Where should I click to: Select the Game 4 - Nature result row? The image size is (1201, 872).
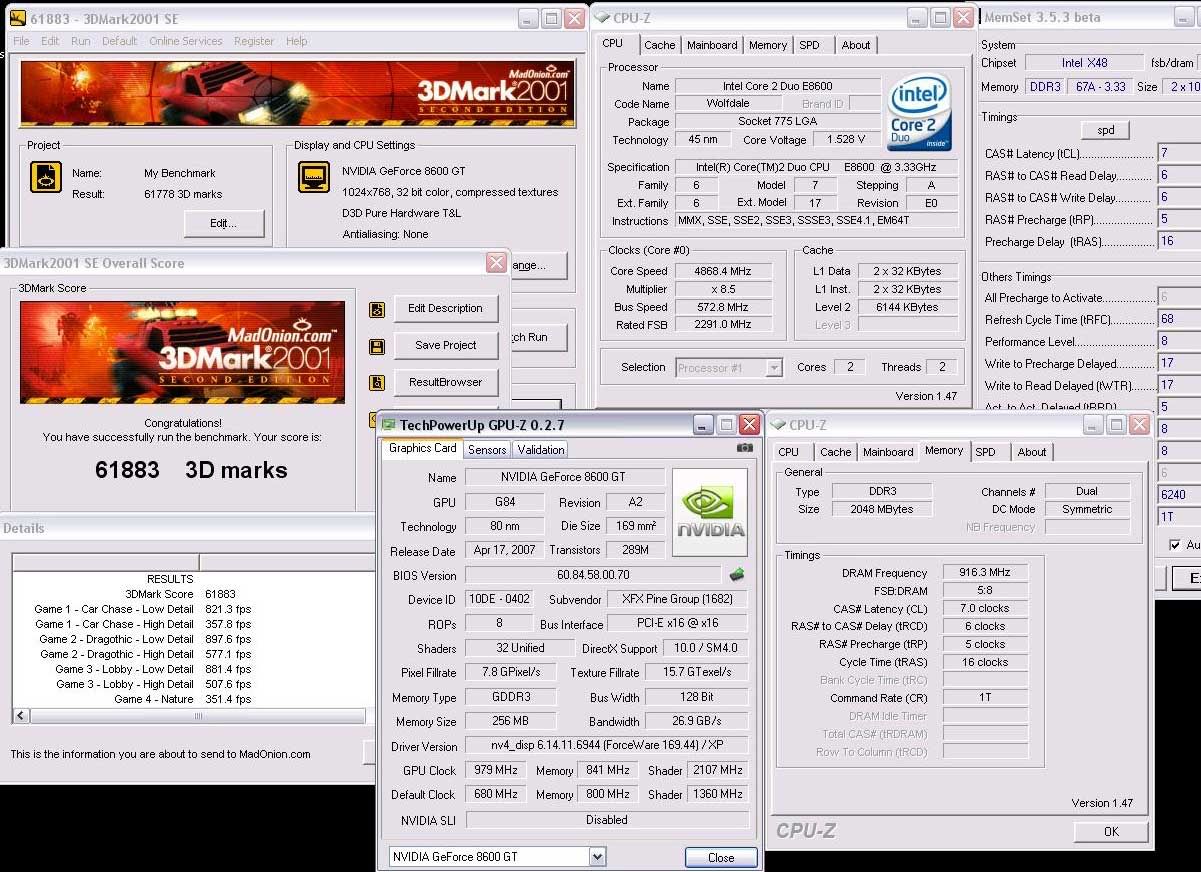coord(183,699)
